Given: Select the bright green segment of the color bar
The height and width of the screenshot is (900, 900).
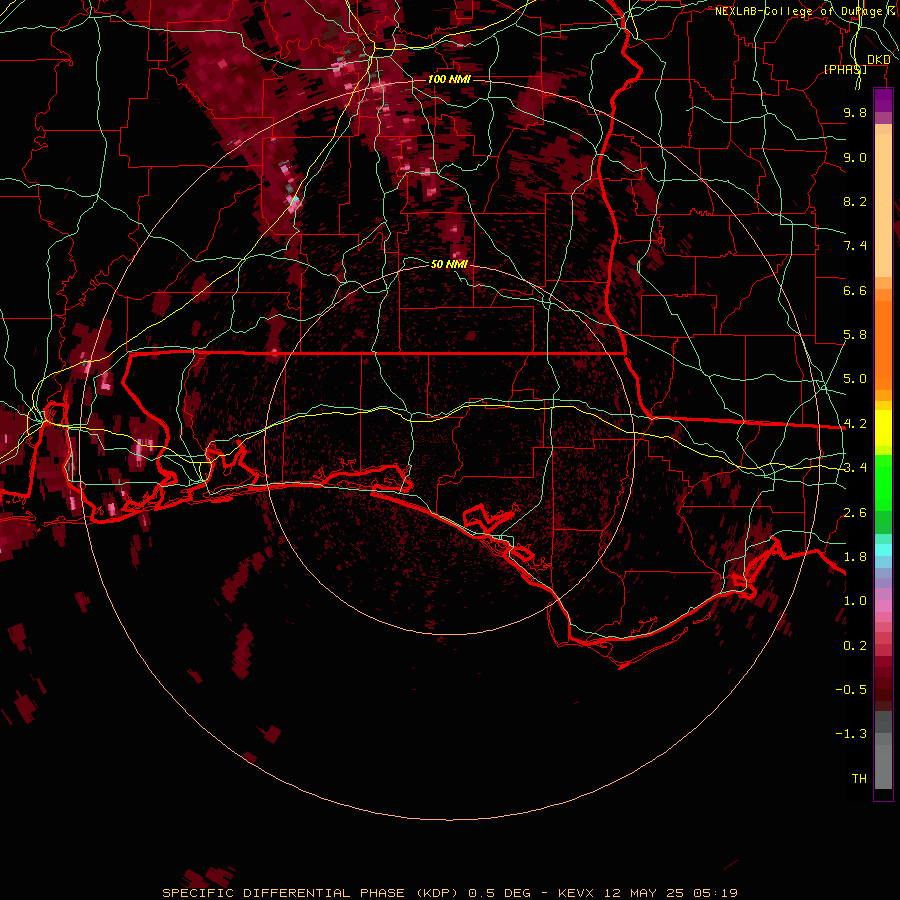Looking at the screenshot, I should [x=883, y=482].
